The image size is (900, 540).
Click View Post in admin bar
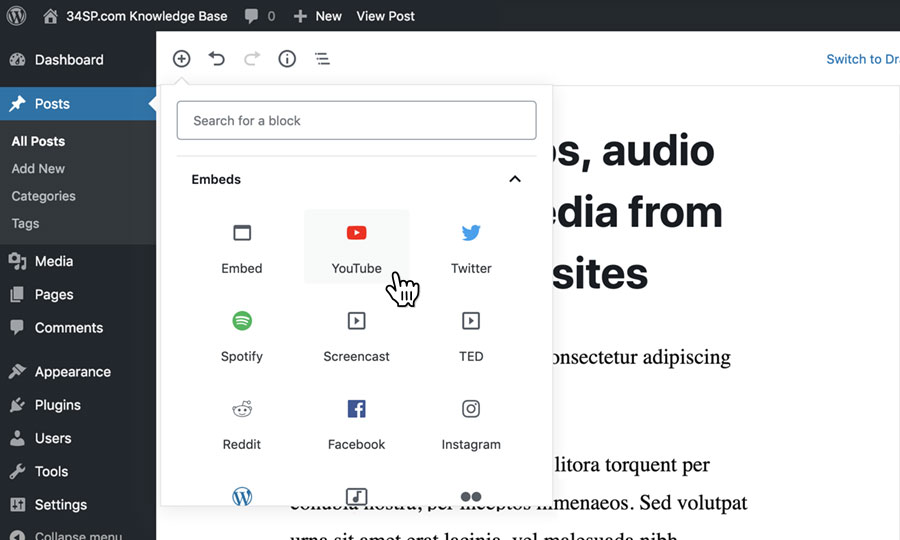385,16
